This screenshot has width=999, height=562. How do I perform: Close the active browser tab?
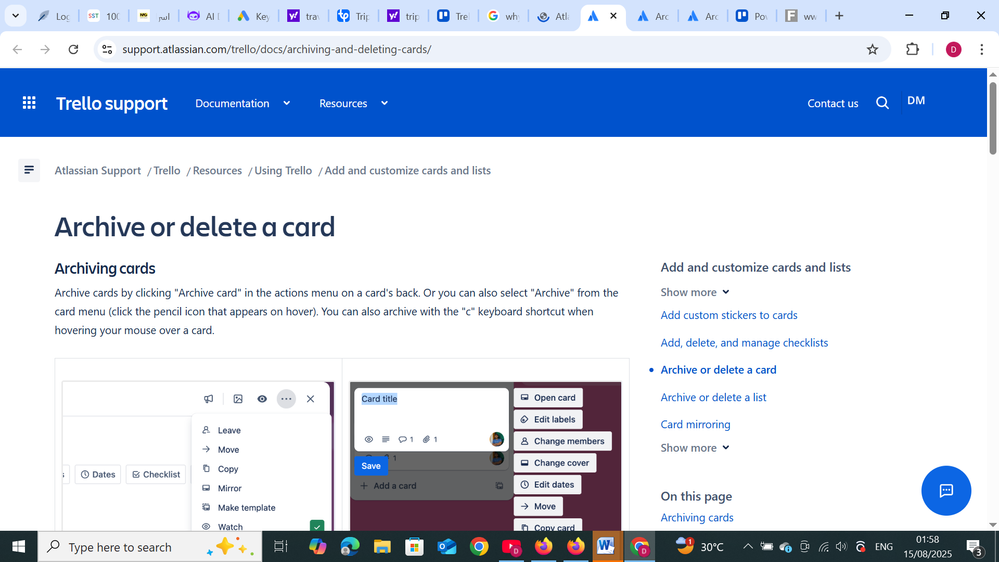pos(614,16)
